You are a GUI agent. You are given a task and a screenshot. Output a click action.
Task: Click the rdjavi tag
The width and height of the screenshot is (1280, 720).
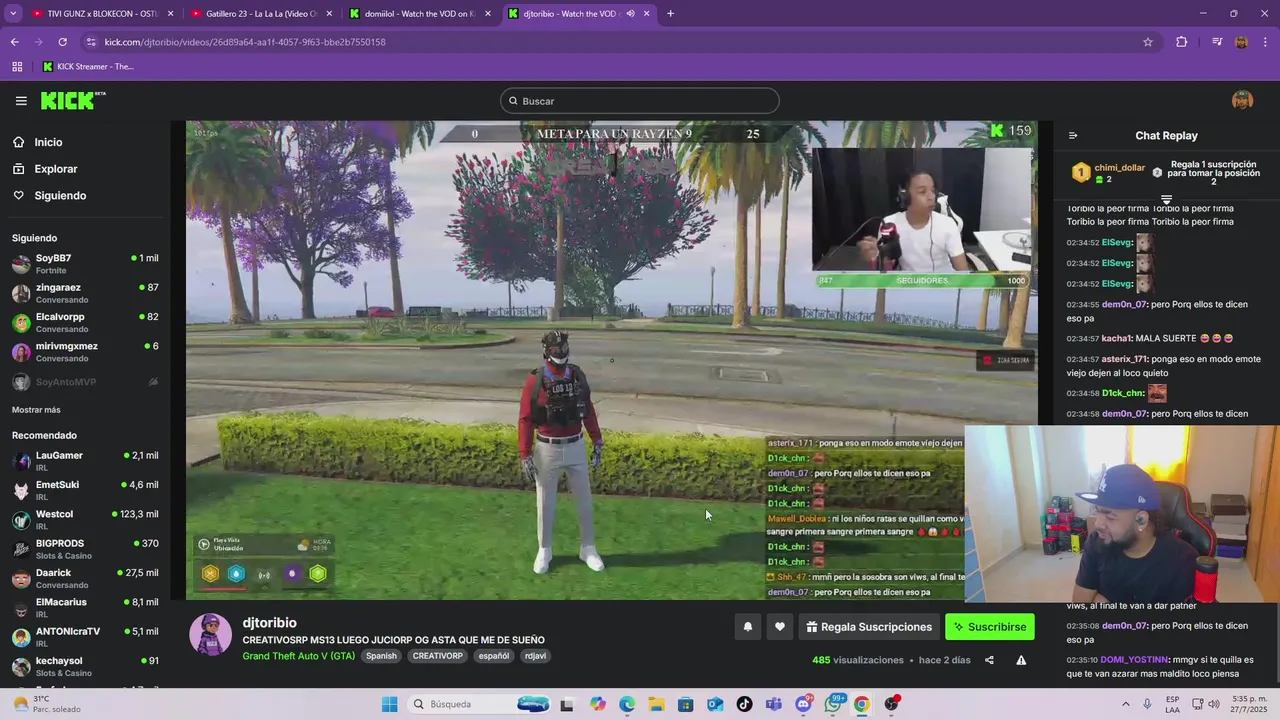(x=535, y=656)
